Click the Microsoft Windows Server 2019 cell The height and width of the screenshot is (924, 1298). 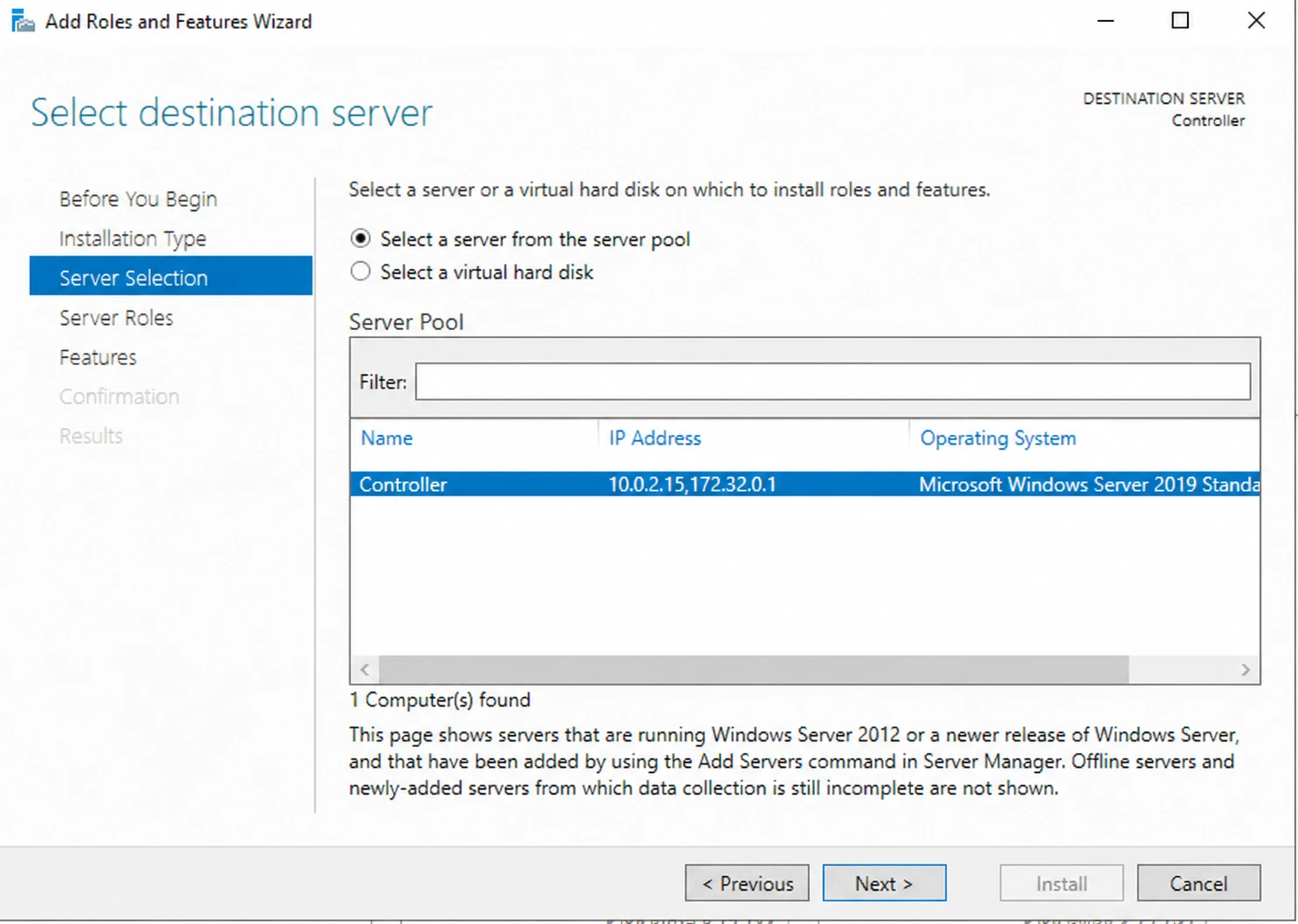point(1088,485)
